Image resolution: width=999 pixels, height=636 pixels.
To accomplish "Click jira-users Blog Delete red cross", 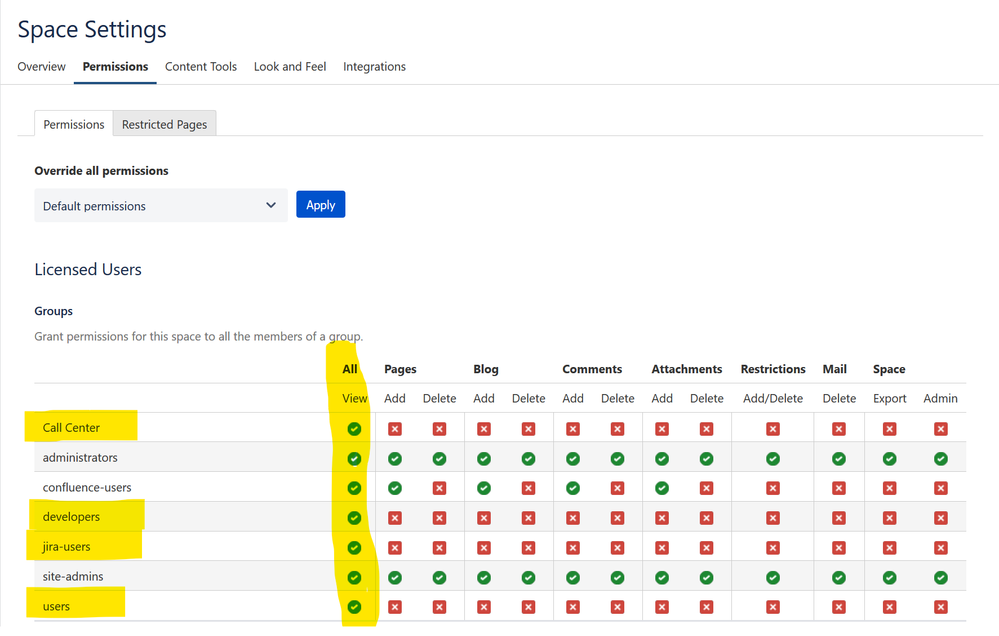I will click(528, 548).
